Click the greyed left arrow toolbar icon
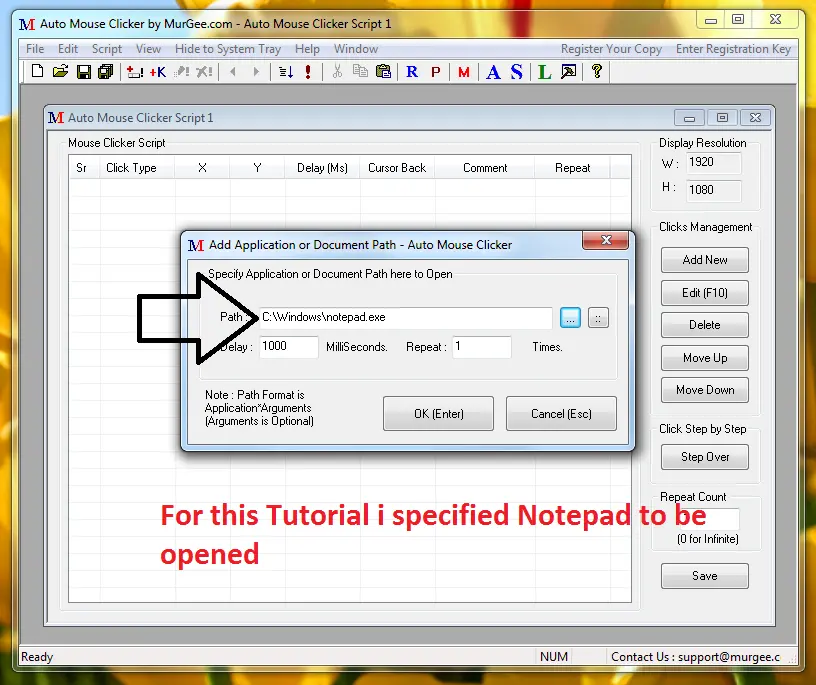The width and height of the screenshot is (816, 685). (x=233, y=72)
